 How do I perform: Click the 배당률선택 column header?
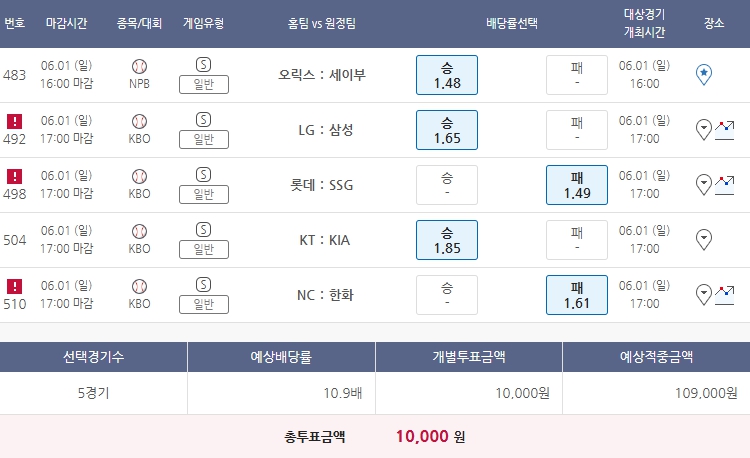[512, 23]
